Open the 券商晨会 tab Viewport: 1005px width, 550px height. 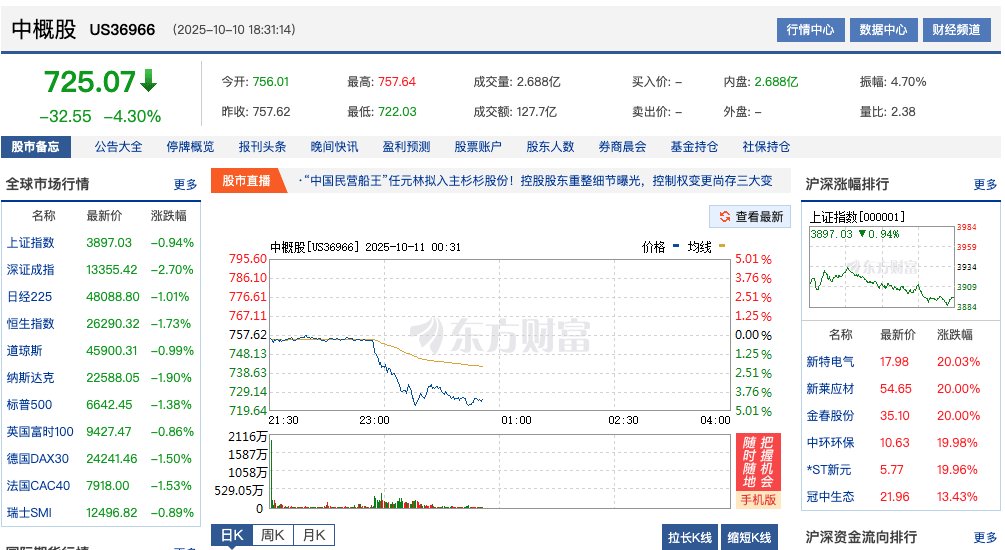[x=622, y=147]
